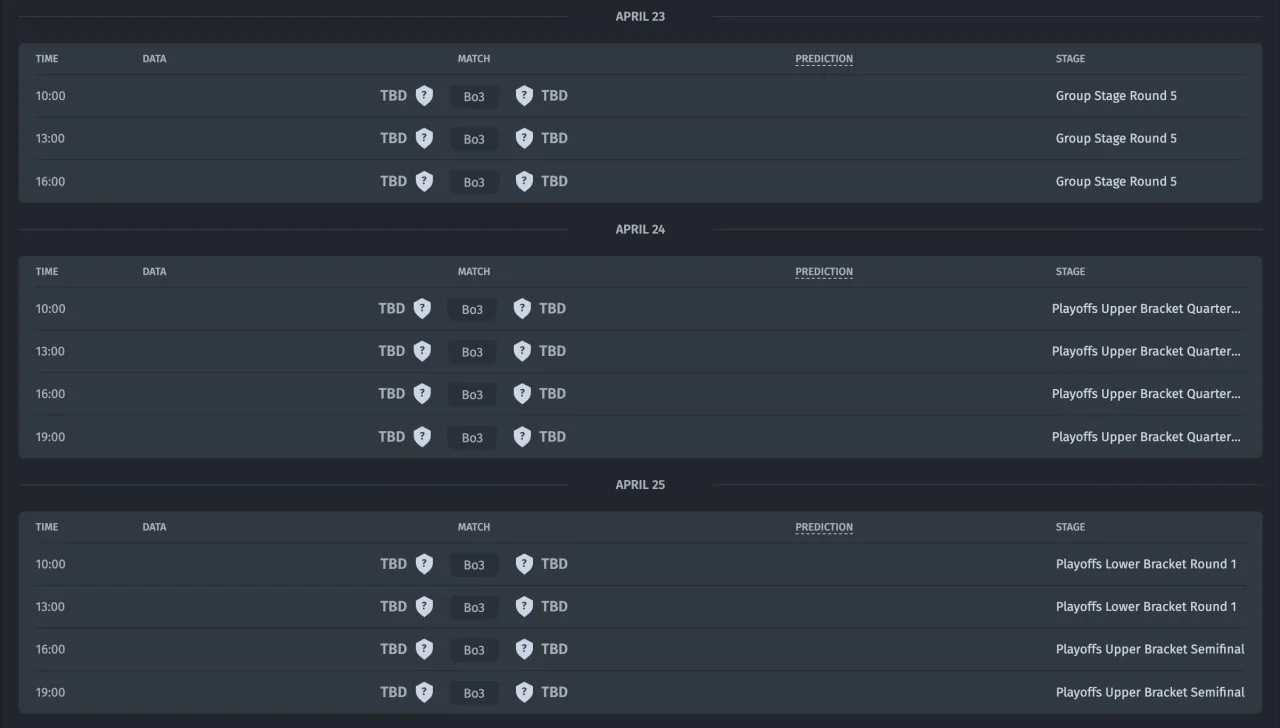1280x728 pixels.
Task: Click left team shield icon, April 23 10:00 match
Action: pos(424,96)
